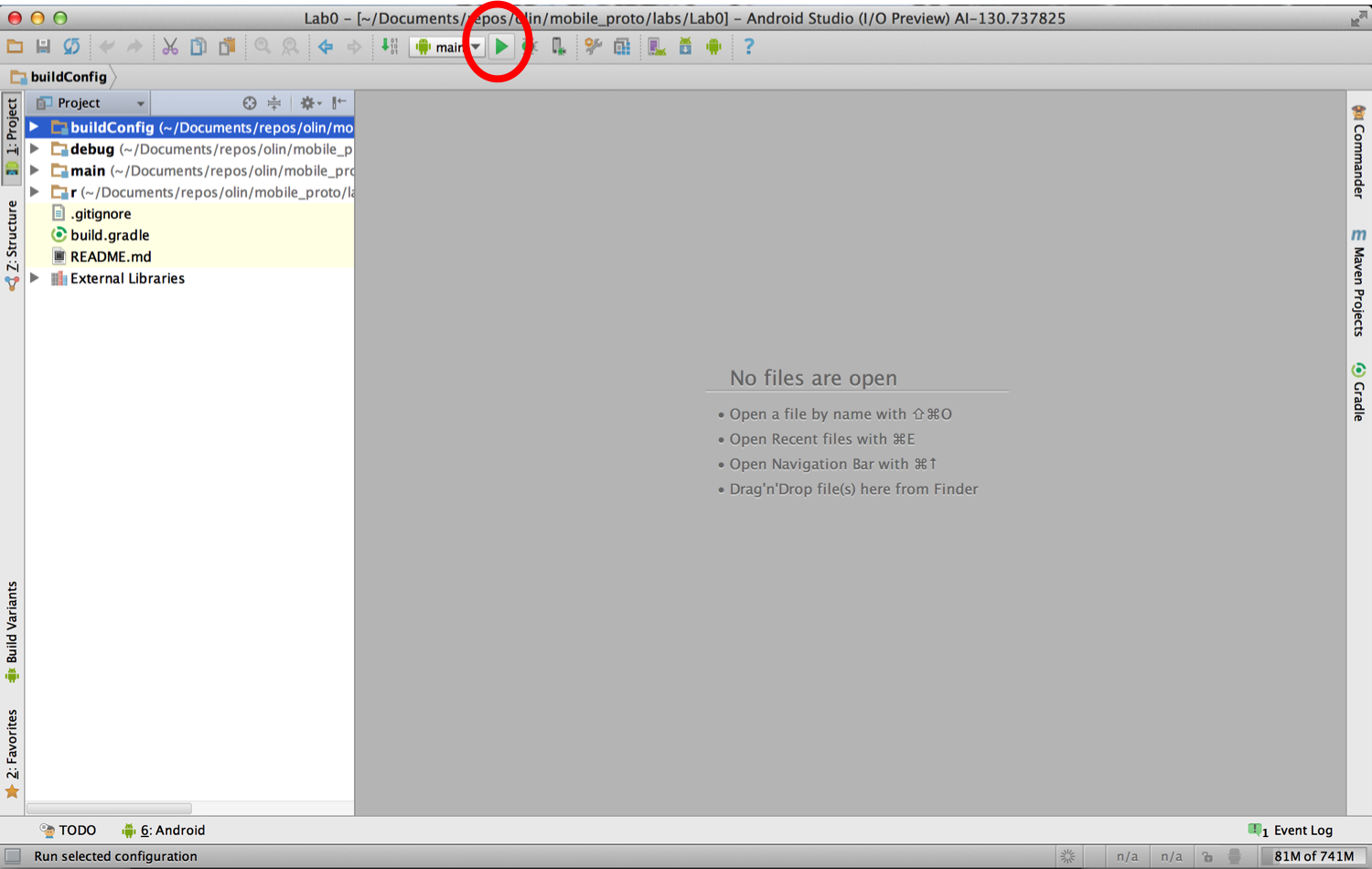Screen dimensions: 1372x869
Task: Click the Open folder toolbar icon
Action: (16, 47)
